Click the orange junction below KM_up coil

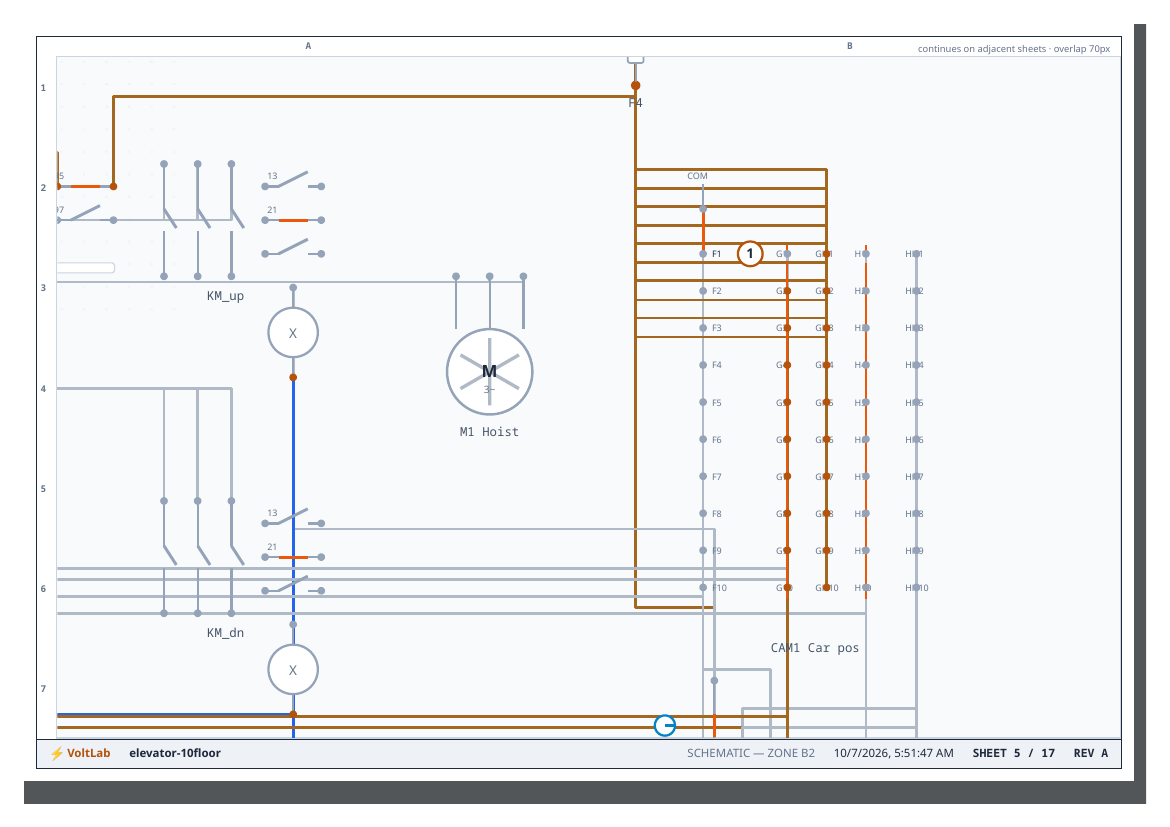click(x=293, y=378)
